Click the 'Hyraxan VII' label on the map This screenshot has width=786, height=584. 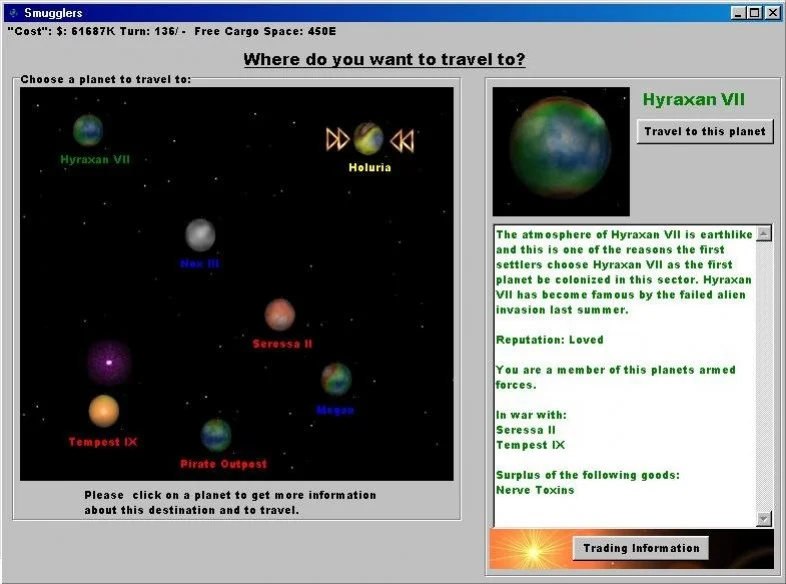(95, 159)
